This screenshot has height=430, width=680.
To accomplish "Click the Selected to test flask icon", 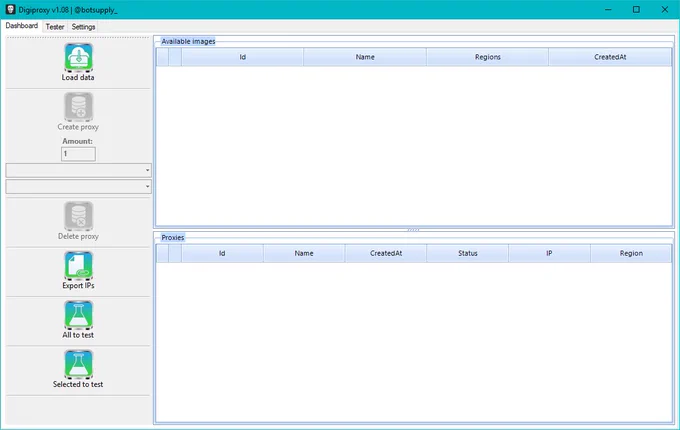I will (78, 364).
